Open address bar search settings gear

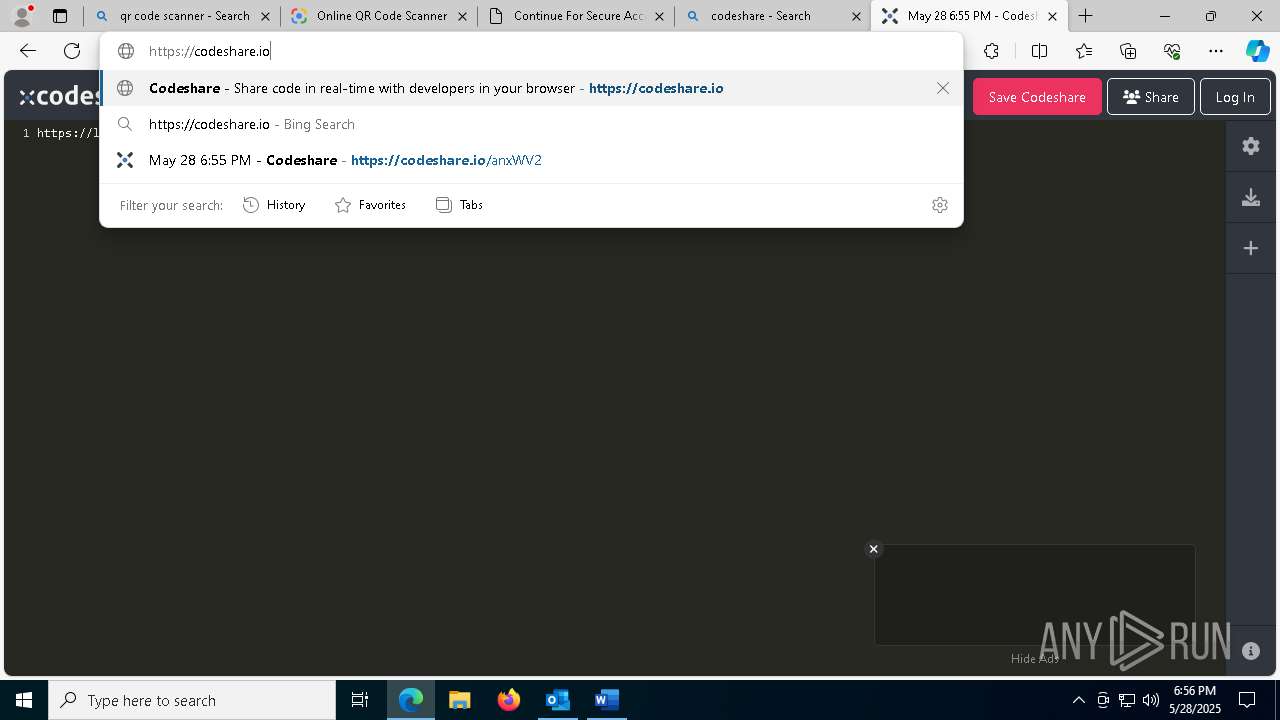point(940,205)
